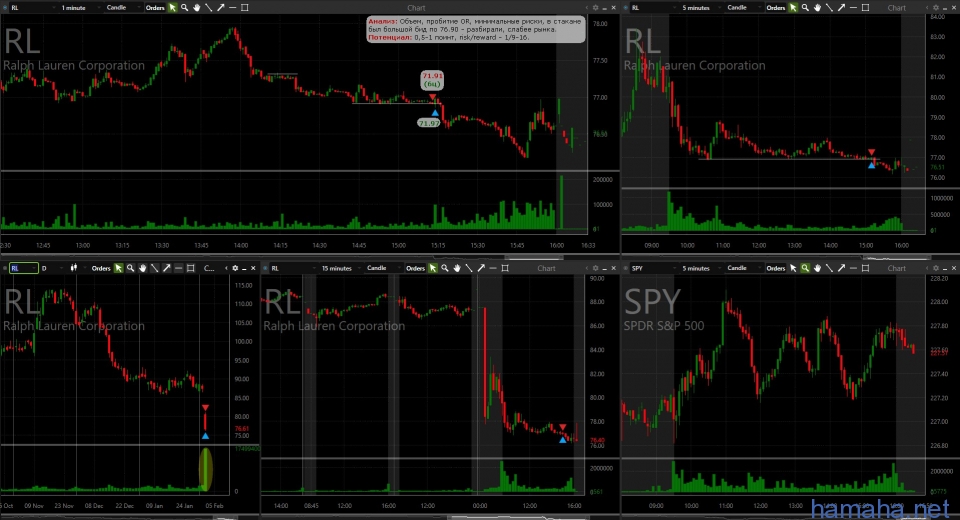960x520 pixels.
Task: Open the D timeframe dropdown in daily chart
Action: tap(52, 268)
